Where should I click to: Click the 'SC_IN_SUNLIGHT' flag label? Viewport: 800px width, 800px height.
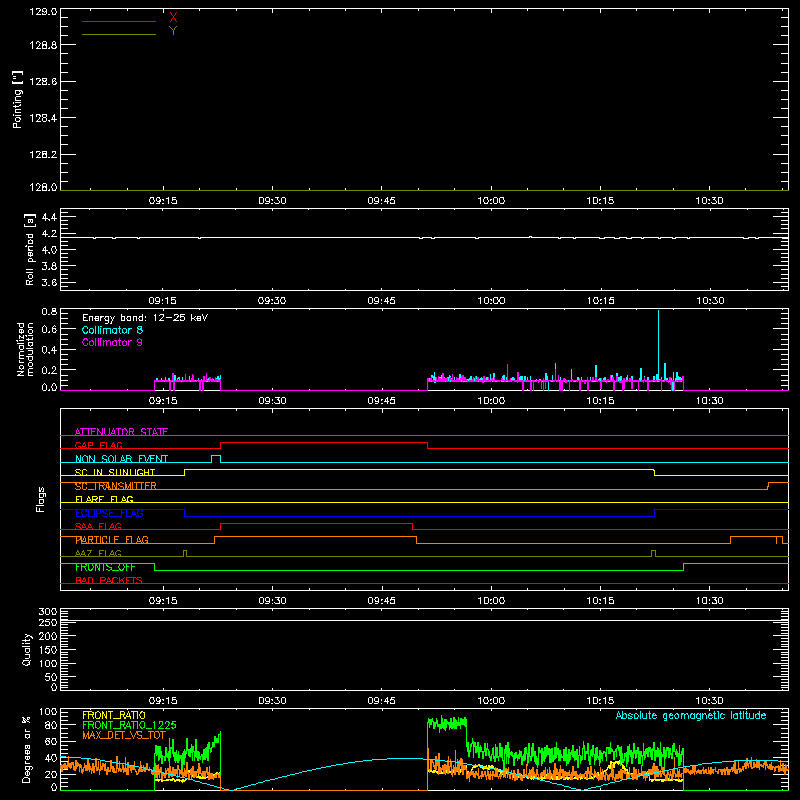pyautogui.click(x=115, y=472)
